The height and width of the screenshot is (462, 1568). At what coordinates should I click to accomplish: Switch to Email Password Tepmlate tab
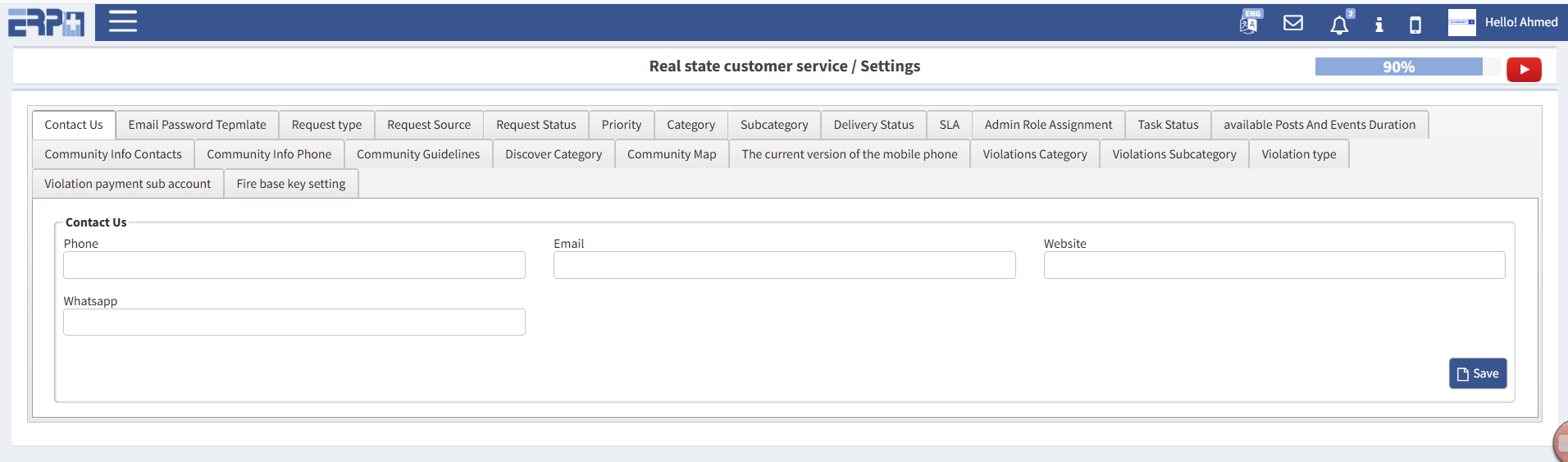pyautogui.click(x=197, y=125)
